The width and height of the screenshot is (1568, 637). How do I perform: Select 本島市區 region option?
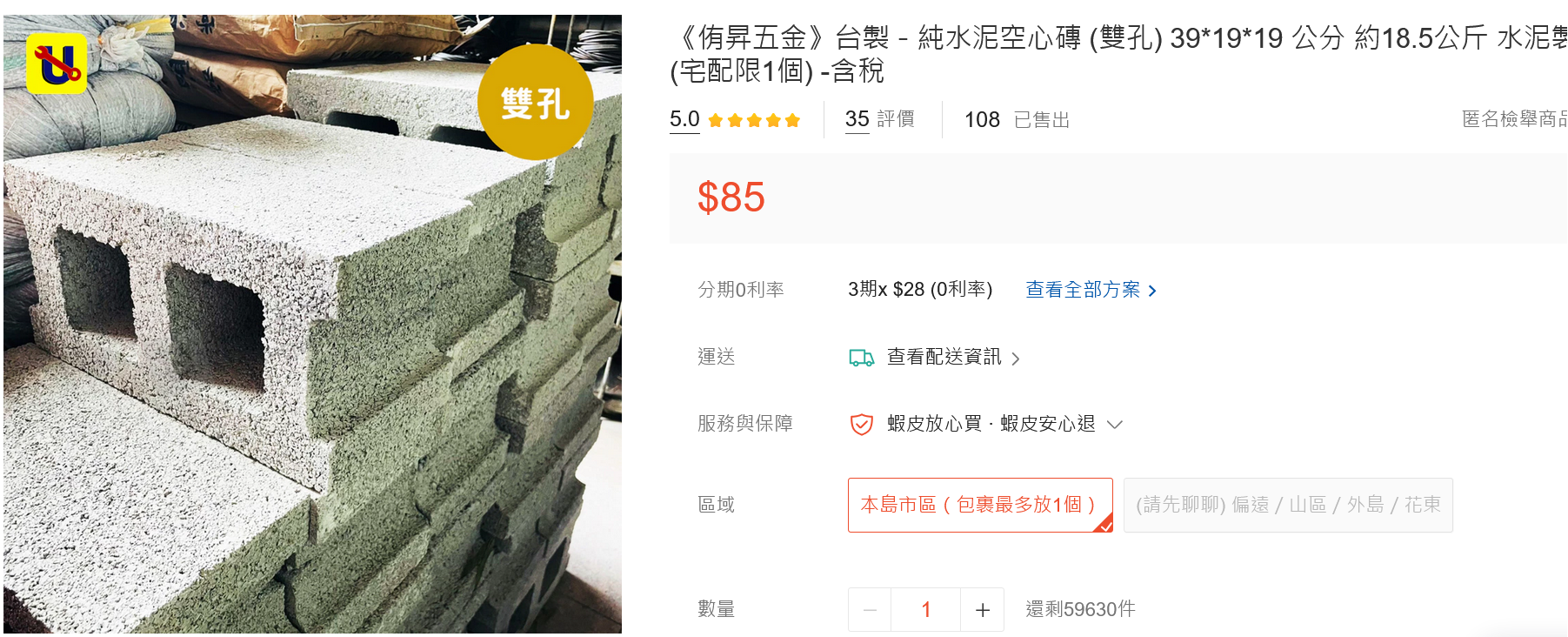[980, 505]
